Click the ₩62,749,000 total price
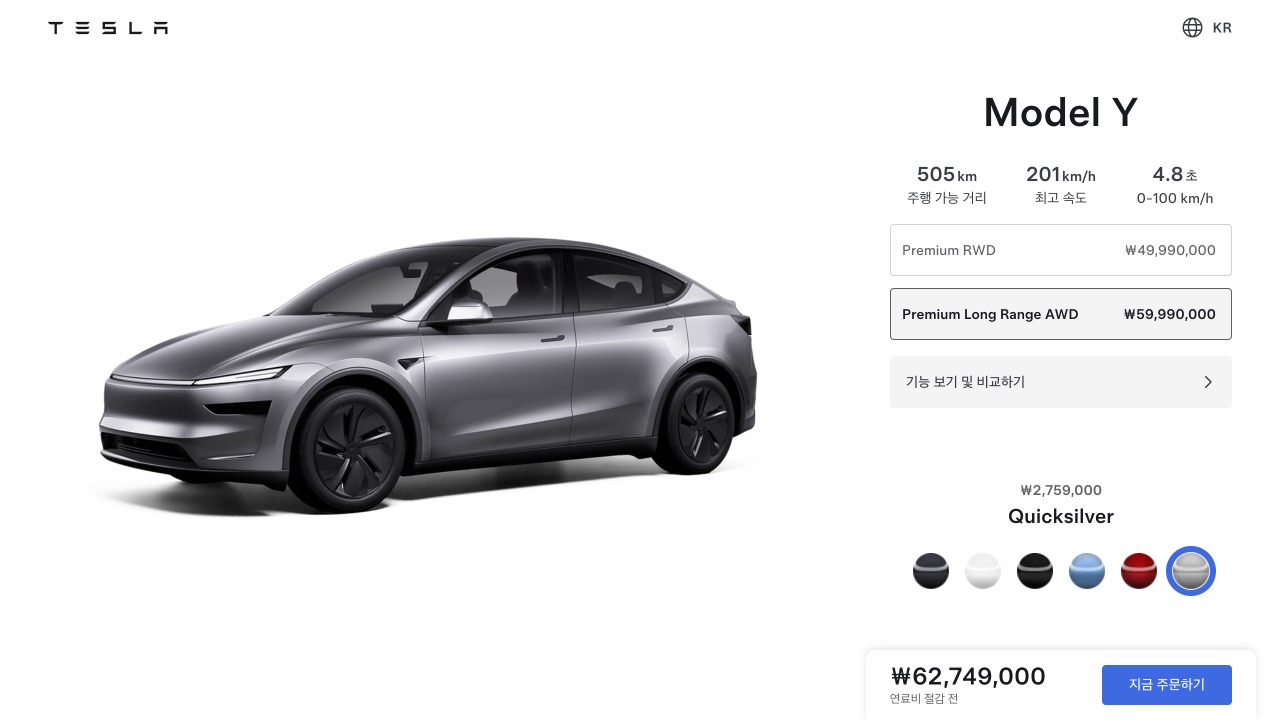 (968, 677)
